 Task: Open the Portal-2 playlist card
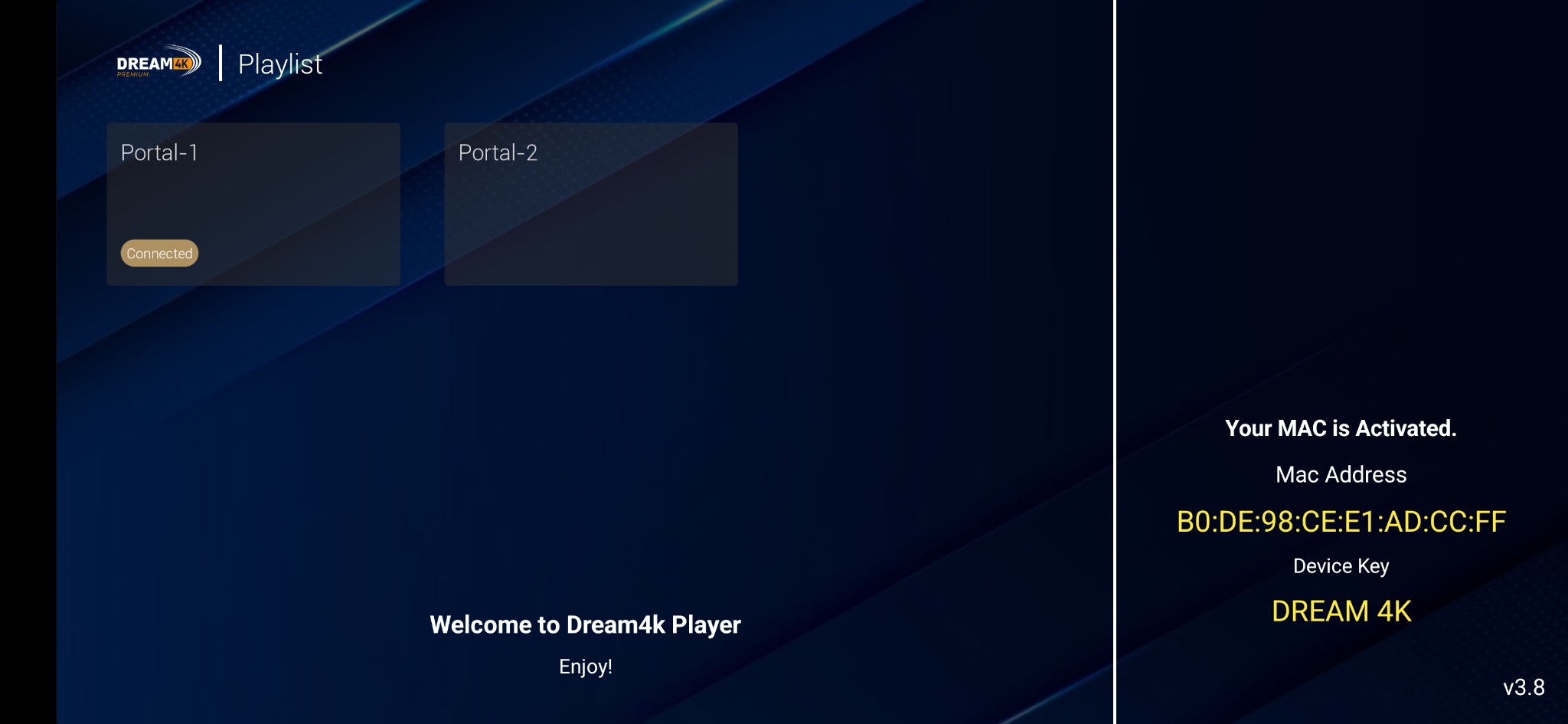tap(591, 204)
